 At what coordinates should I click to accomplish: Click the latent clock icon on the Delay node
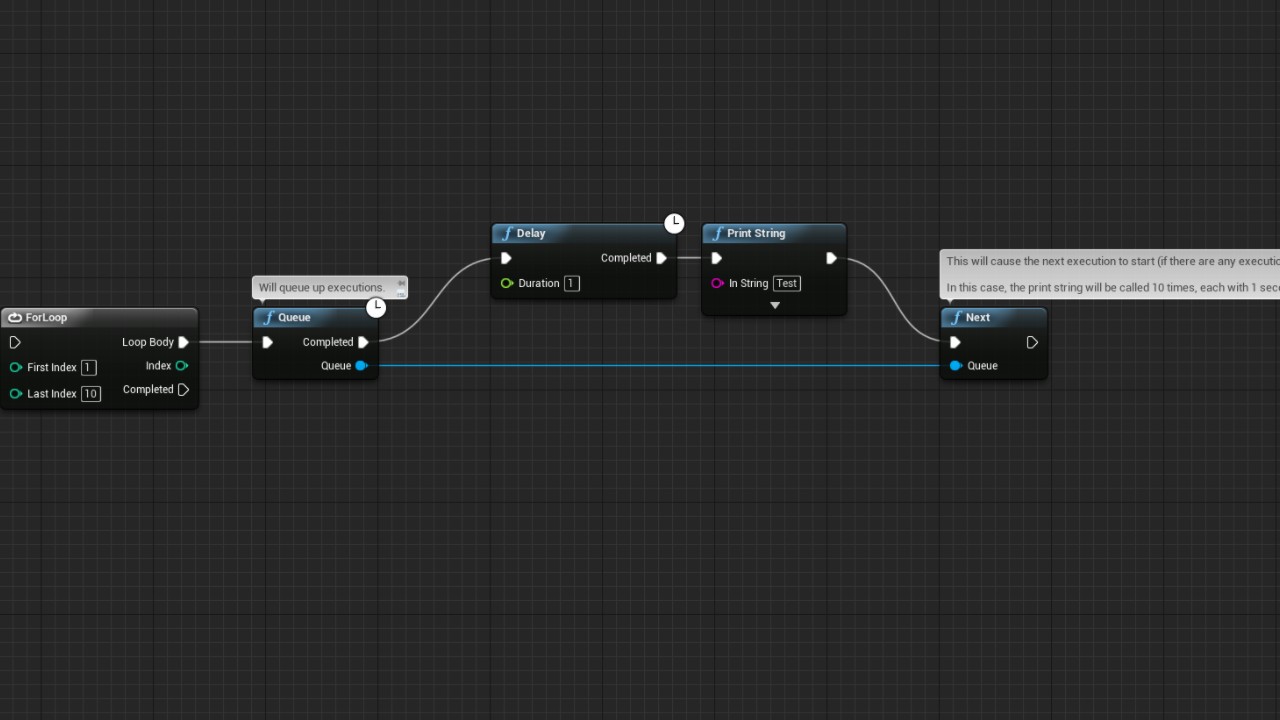click(674, 223)
